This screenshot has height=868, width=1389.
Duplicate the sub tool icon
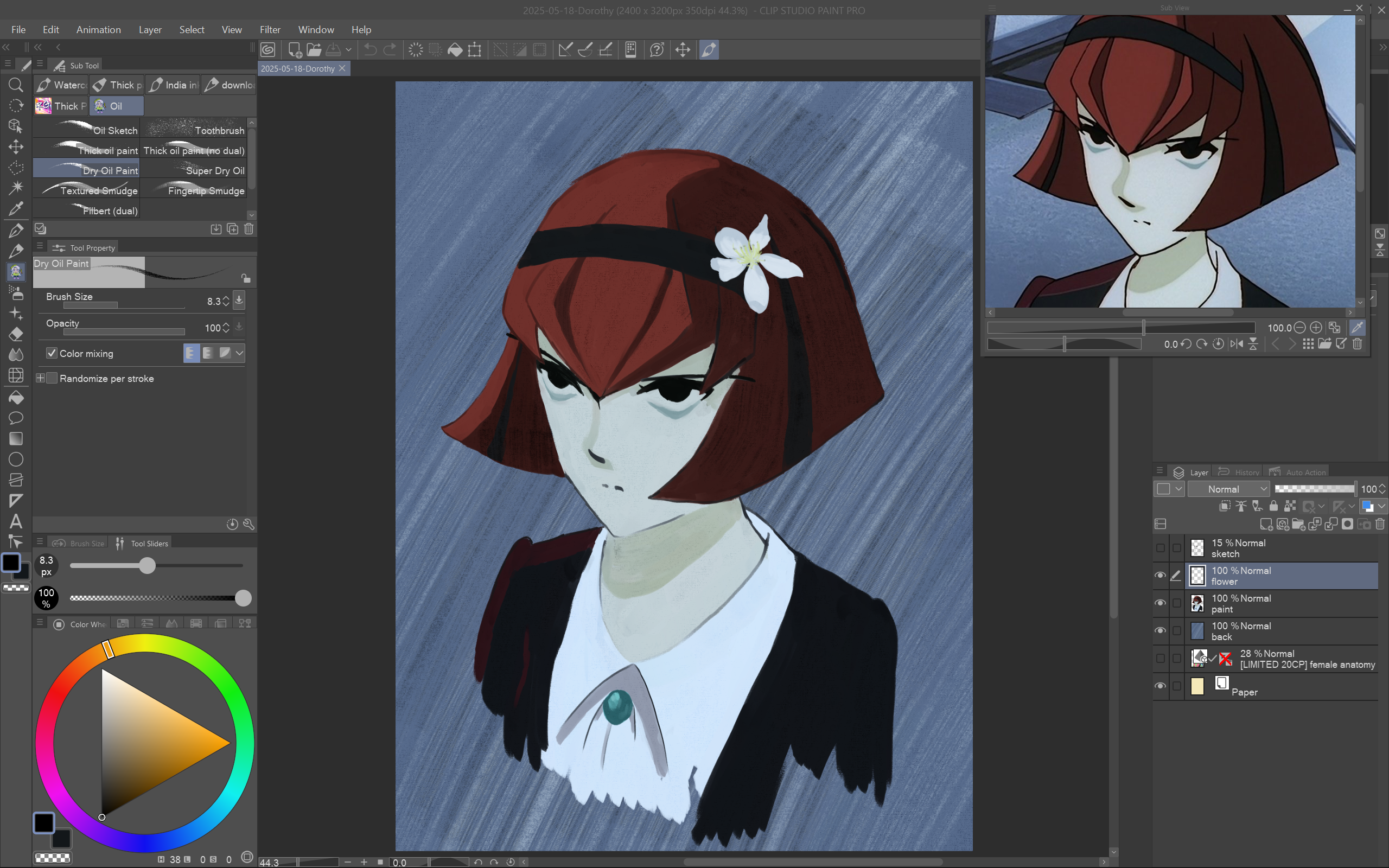(x=232, y=228)
